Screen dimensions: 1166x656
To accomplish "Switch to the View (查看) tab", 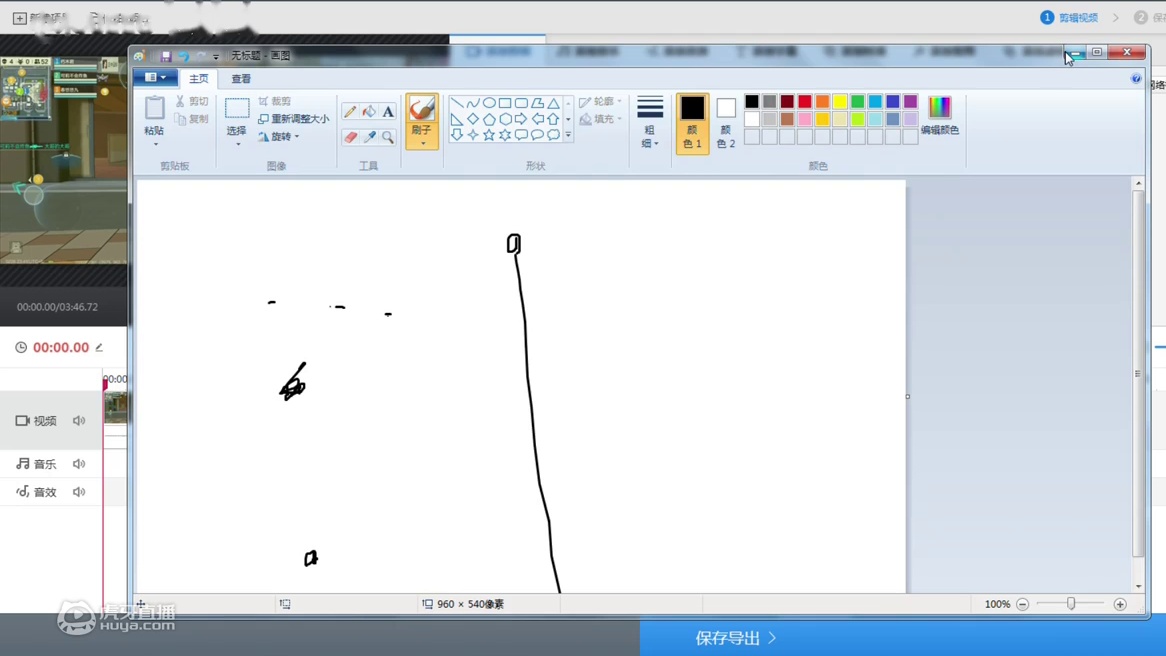I will coord(241,78).
